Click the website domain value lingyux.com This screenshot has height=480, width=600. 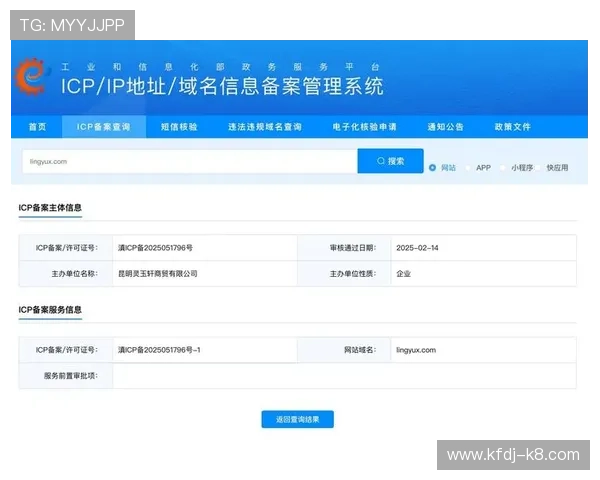pos(416,350)
